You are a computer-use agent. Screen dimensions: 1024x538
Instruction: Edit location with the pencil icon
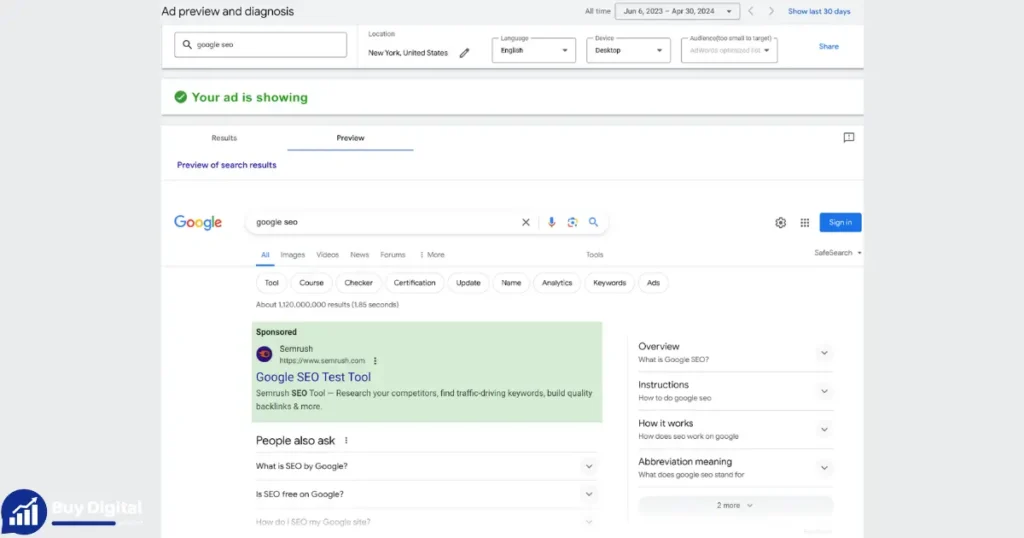[464, 53]
